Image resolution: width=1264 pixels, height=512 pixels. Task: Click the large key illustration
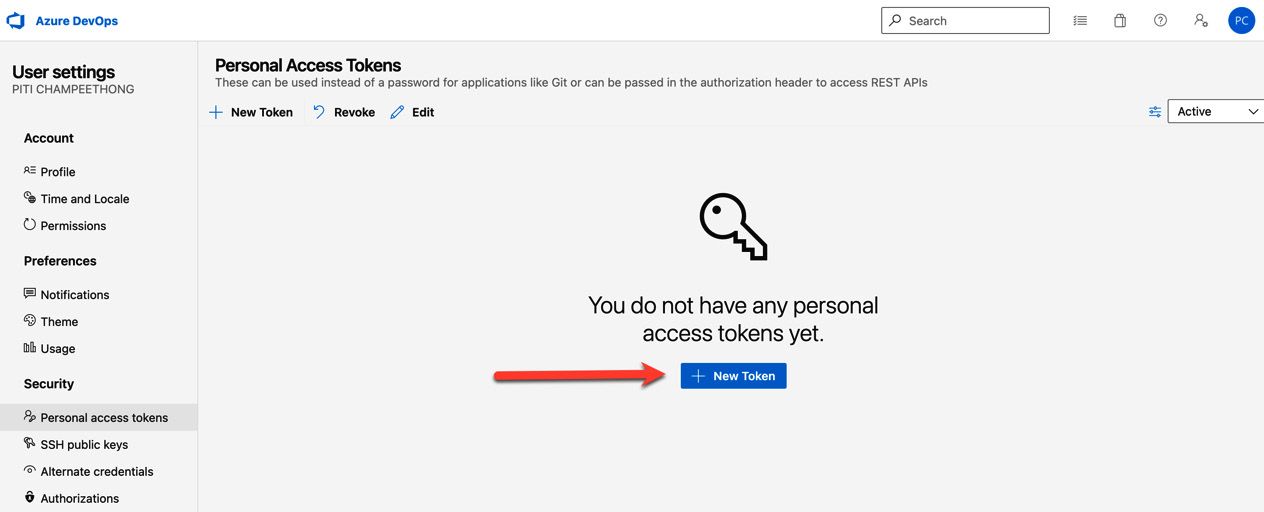[733, 227]
